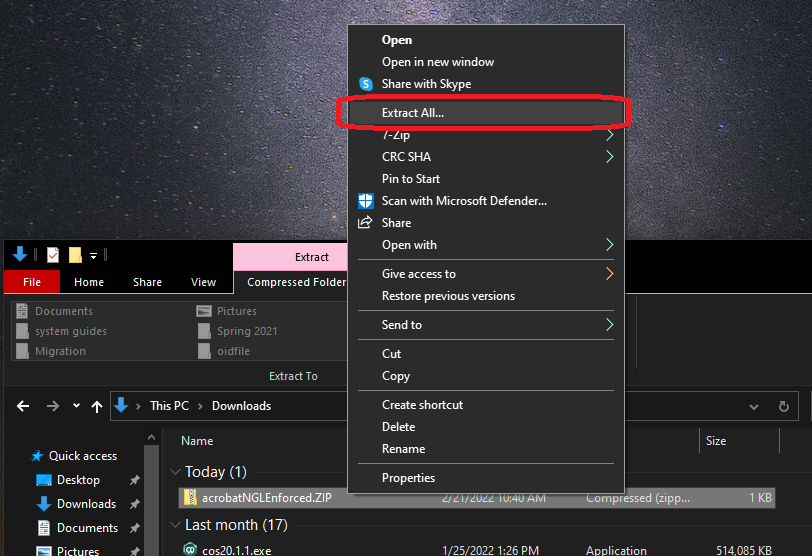Refresh the Downloads folder
This screenshot has width=812, height=556.
(x=784, y=406)
